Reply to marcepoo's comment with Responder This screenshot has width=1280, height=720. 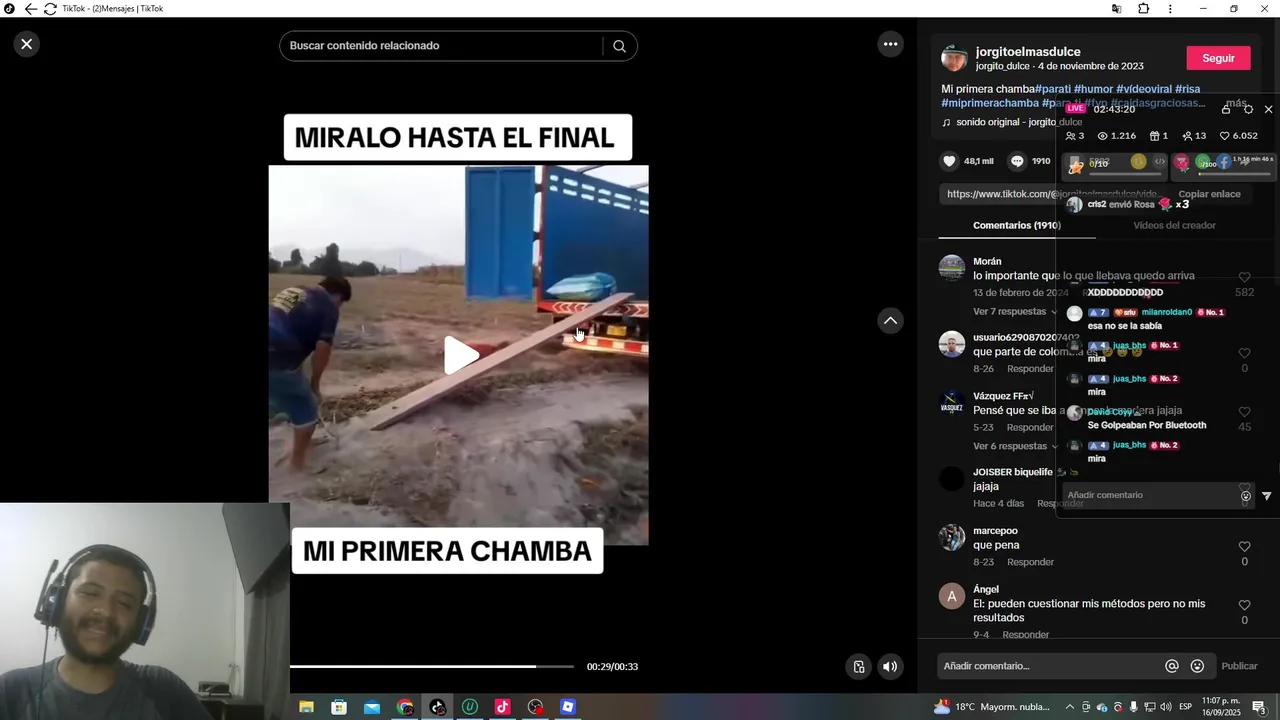[1030, 562]
